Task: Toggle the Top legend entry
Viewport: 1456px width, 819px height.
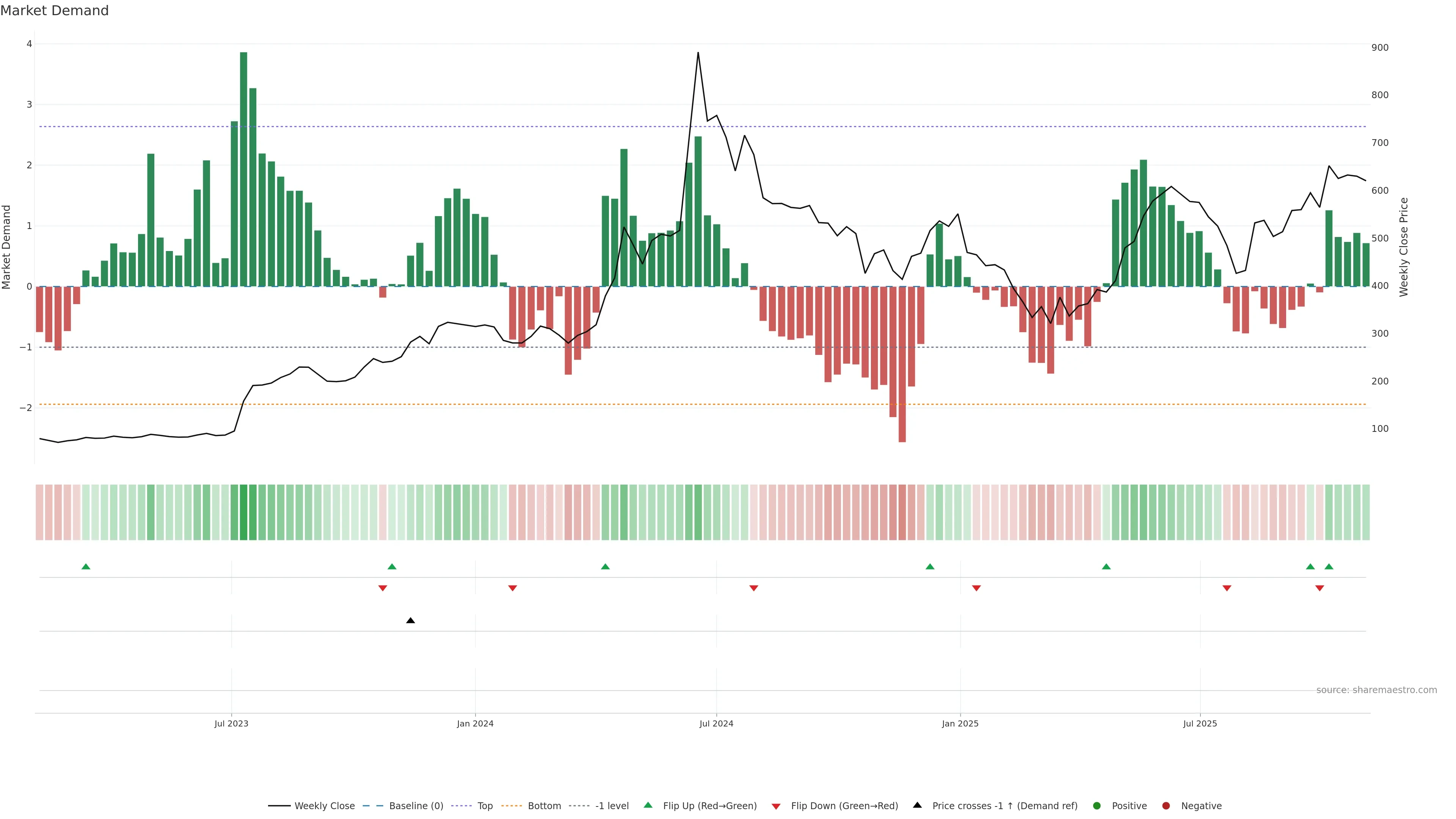Action: click(x=485, y=806)
